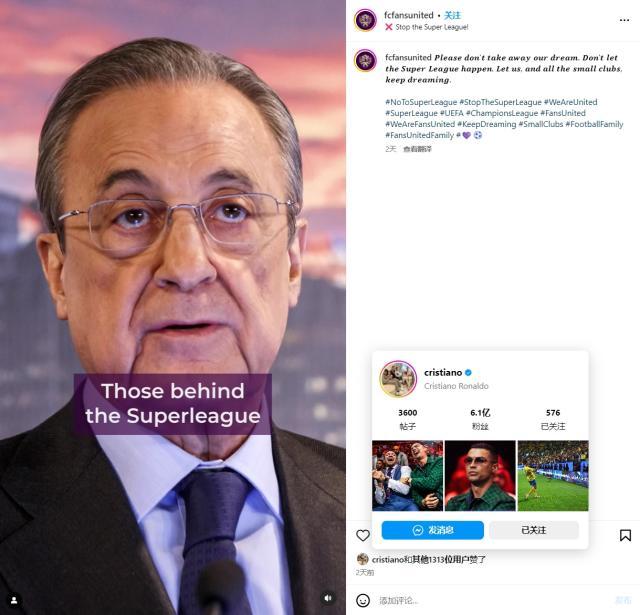Click Cristiano's profile picture in hover card
Image resolution: width=640 pixels, height=615 pixels.
pyautogui.click(x=398, y=379)
